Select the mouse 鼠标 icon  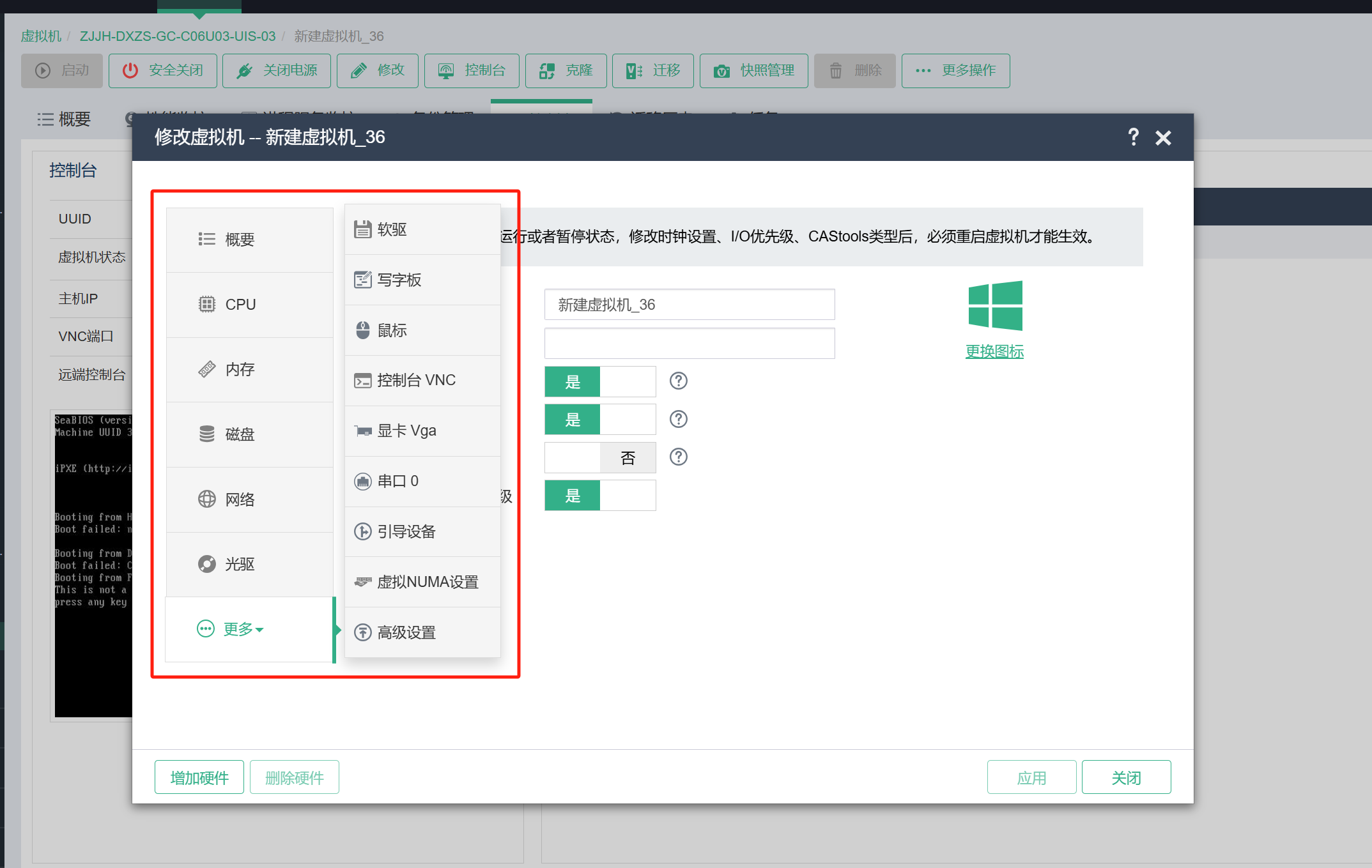362,330
